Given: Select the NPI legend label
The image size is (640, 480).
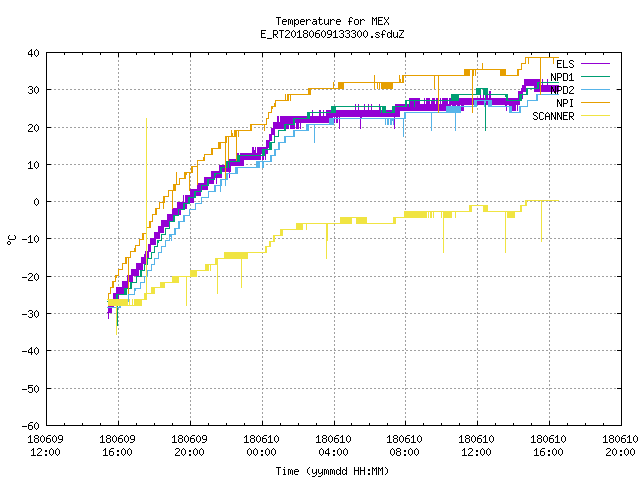Looking at the screenshot, I should click(565, 103).
